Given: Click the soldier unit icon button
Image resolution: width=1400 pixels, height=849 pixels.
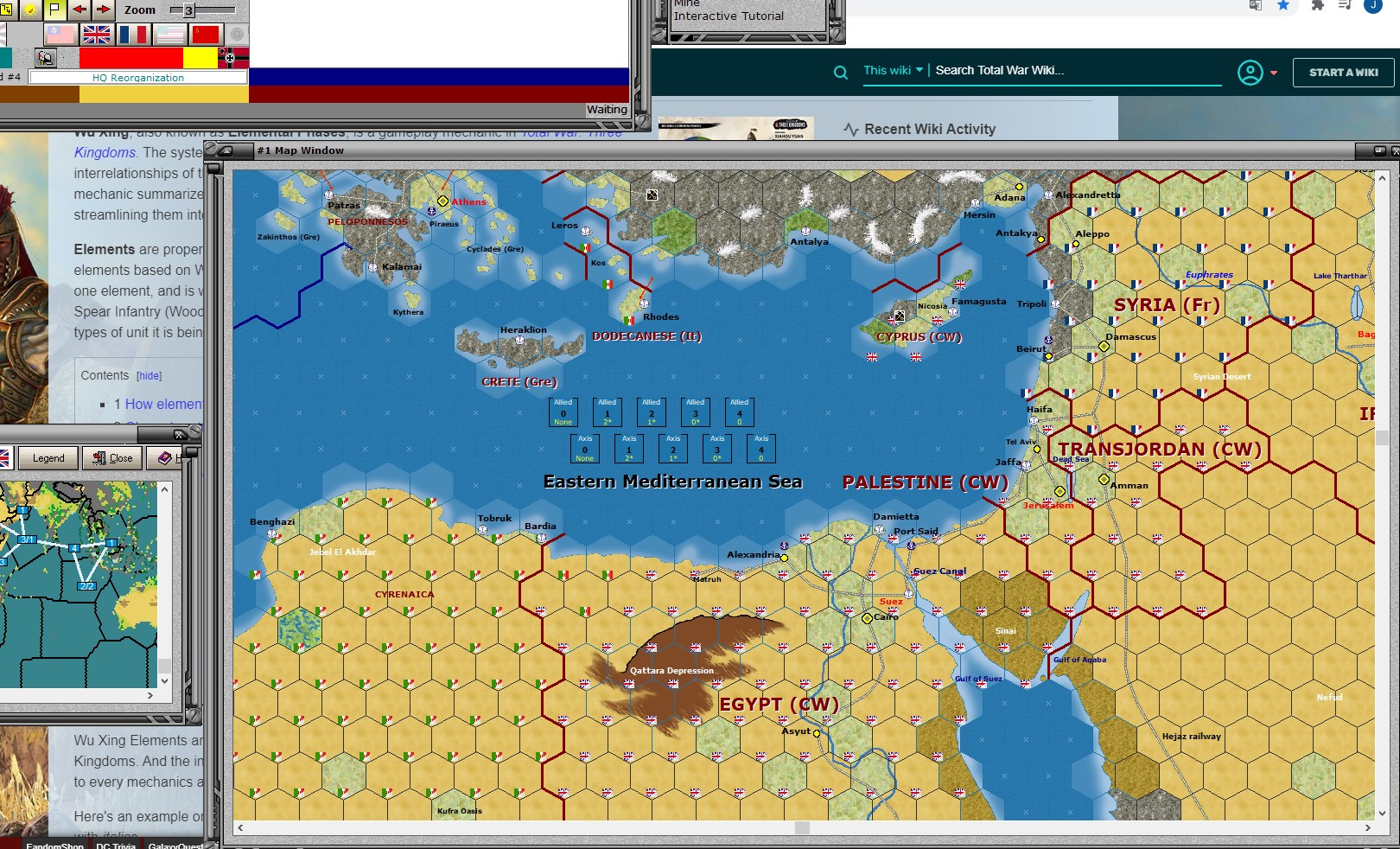Looking at the screenshot, I should (x=46, y=58).
